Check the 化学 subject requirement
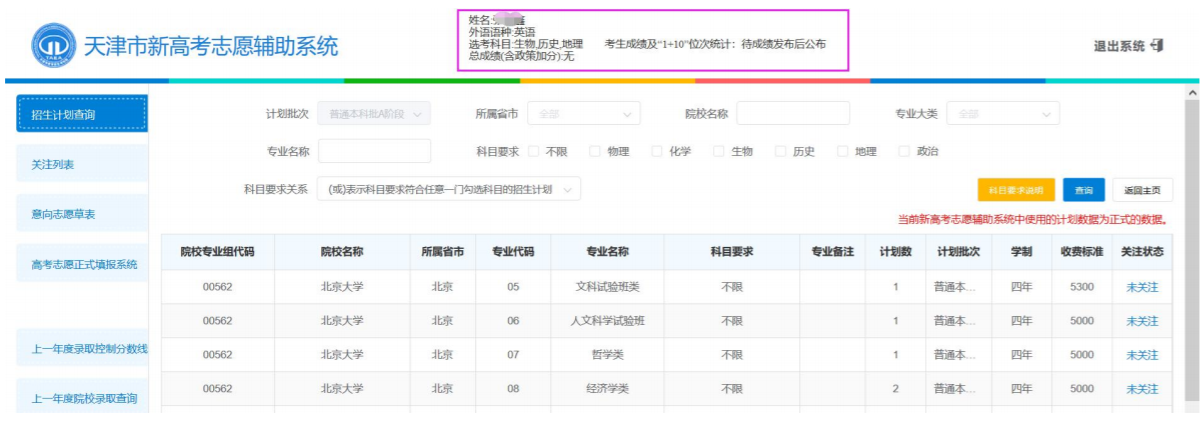Image resolution: width=1201 pixels, height=421 pixels. coord(657,152)
